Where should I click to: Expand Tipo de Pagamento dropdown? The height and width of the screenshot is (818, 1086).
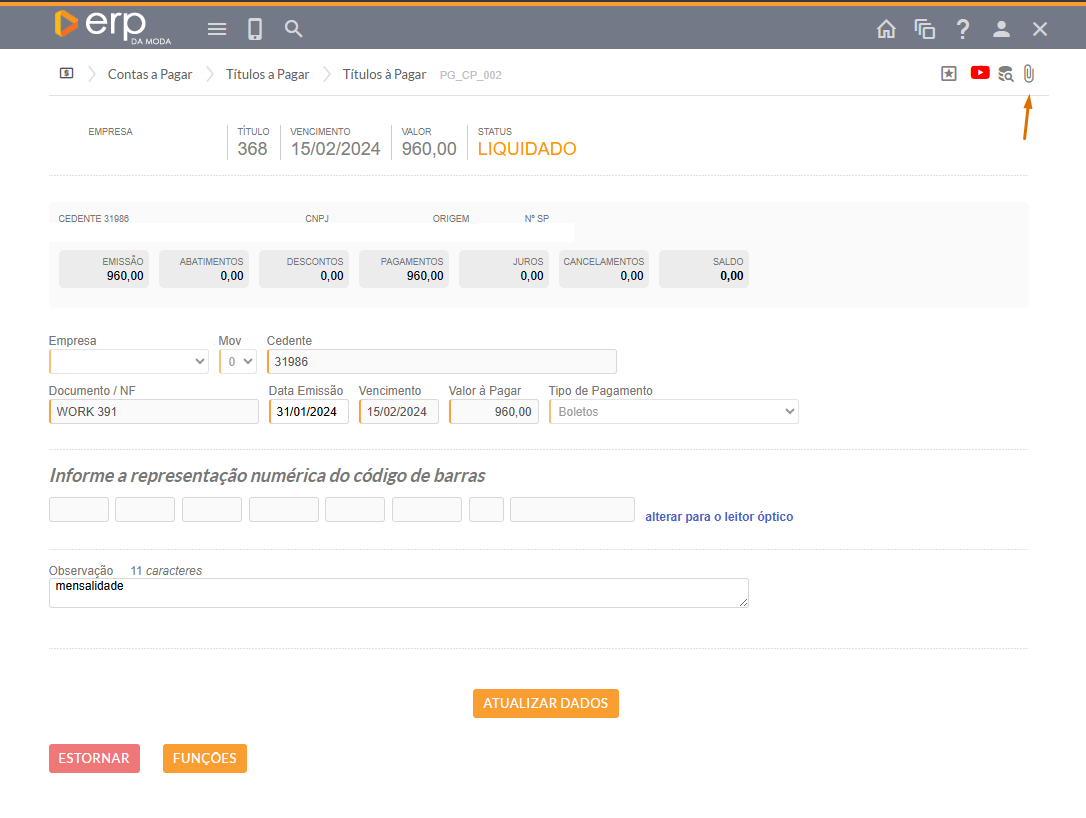click(673, 412)
